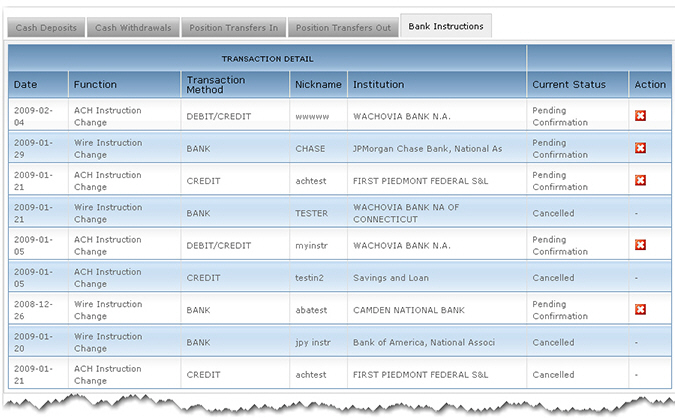Sort by the Date column header

(x=25, y=85)
